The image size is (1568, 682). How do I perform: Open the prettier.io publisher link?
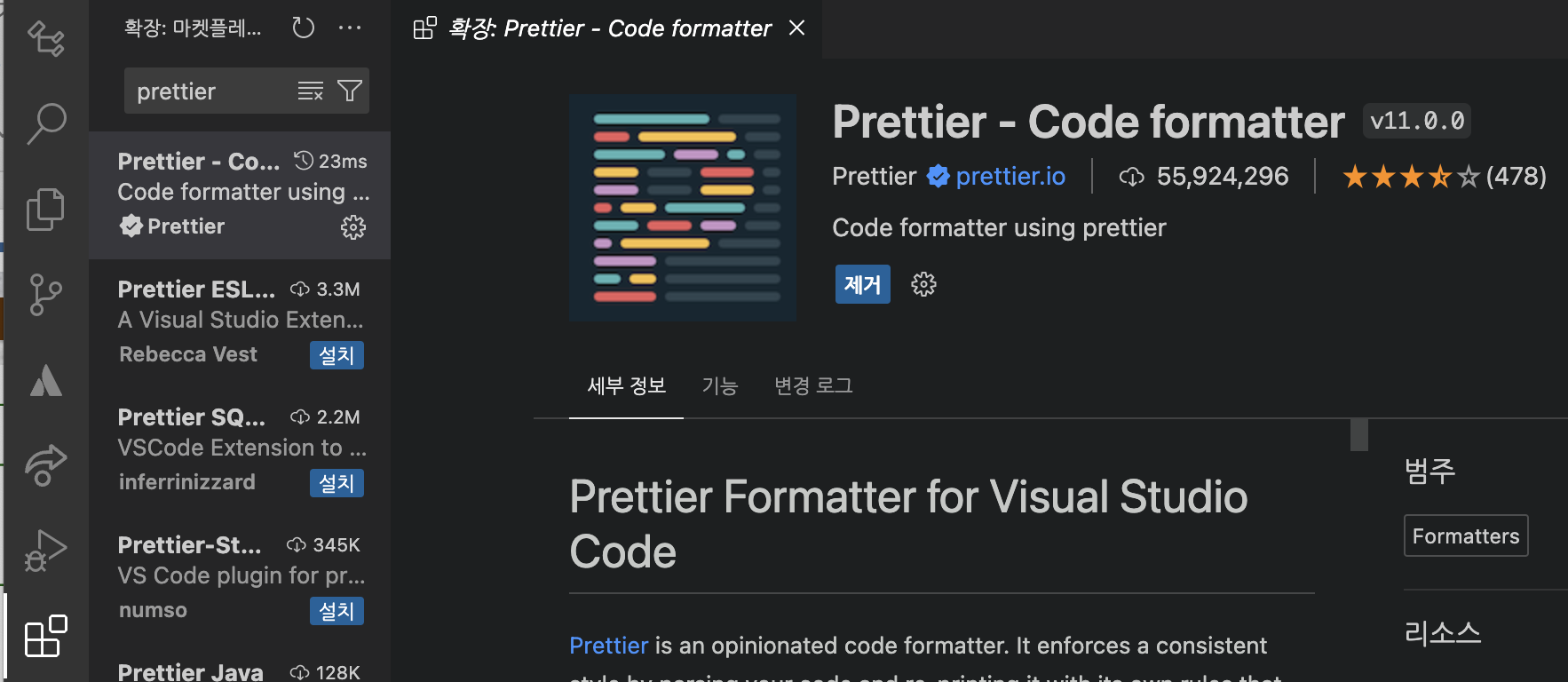tap(1010, 176)
